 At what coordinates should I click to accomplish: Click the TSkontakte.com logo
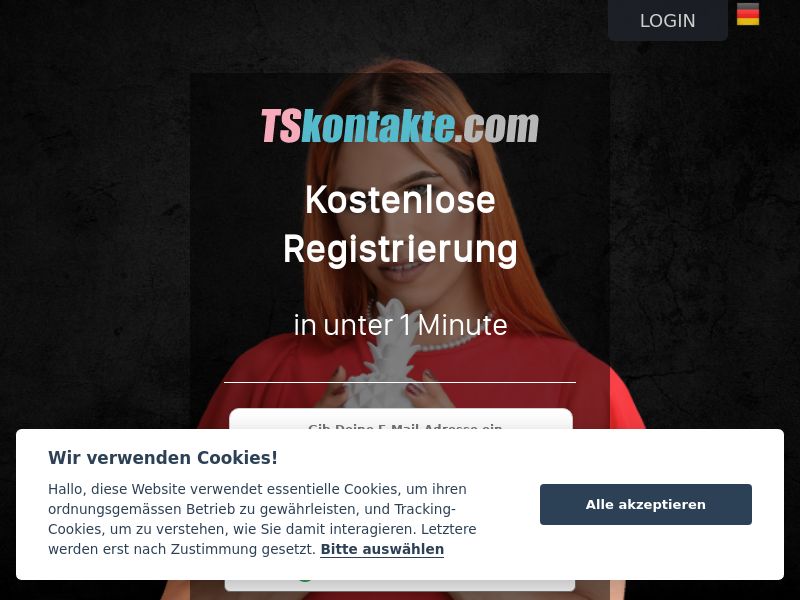[400, 126]
